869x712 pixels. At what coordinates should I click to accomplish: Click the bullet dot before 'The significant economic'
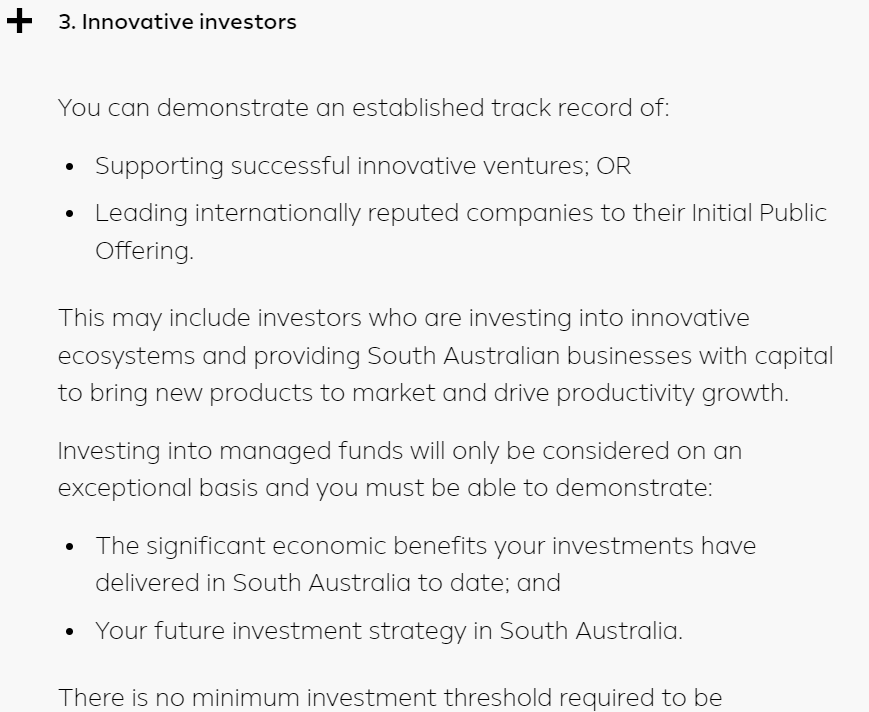69,546
